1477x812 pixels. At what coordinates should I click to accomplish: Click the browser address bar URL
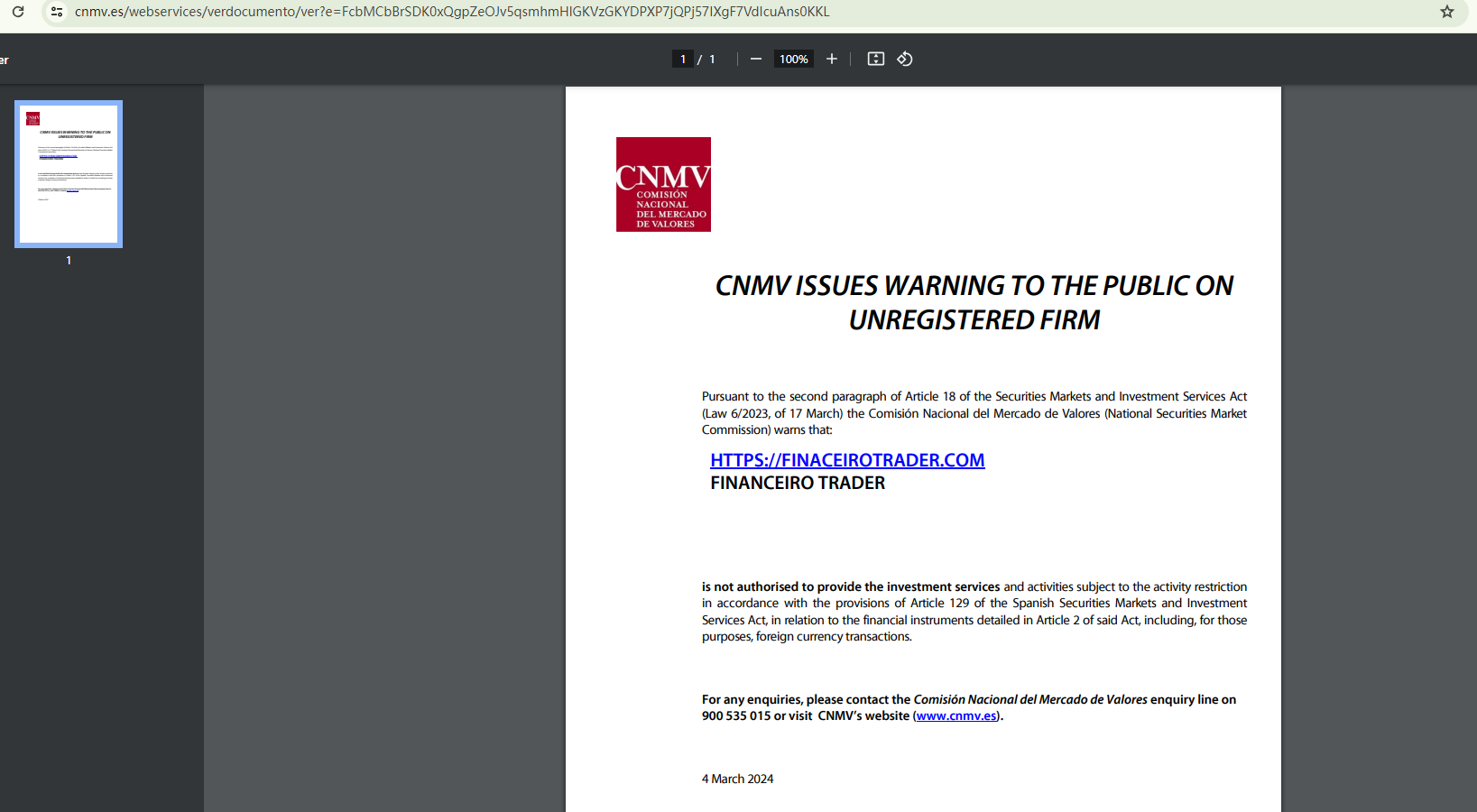coord(451,12)
